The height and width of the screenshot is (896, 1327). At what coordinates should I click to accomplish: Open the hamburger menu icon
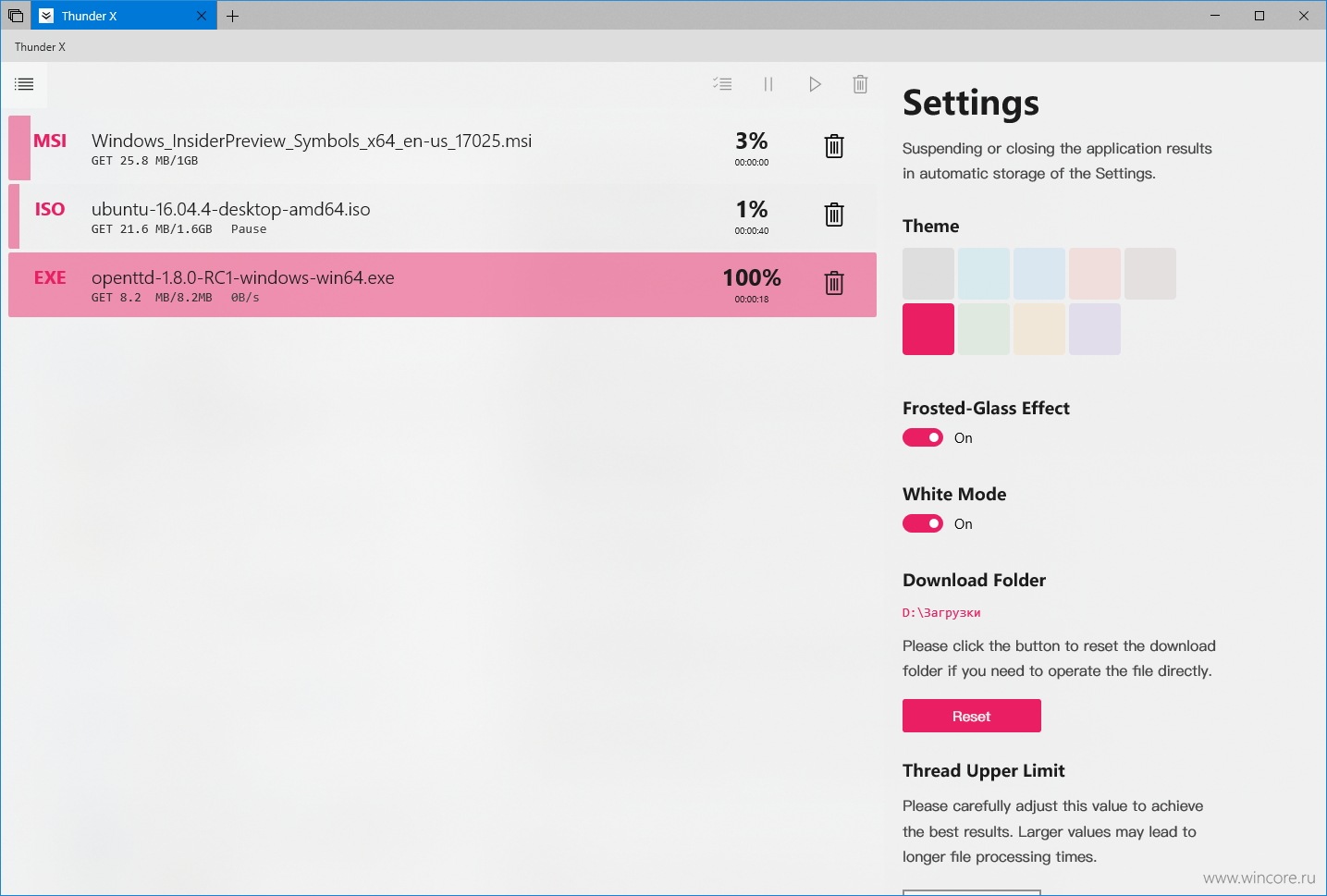tap(25, 84)
